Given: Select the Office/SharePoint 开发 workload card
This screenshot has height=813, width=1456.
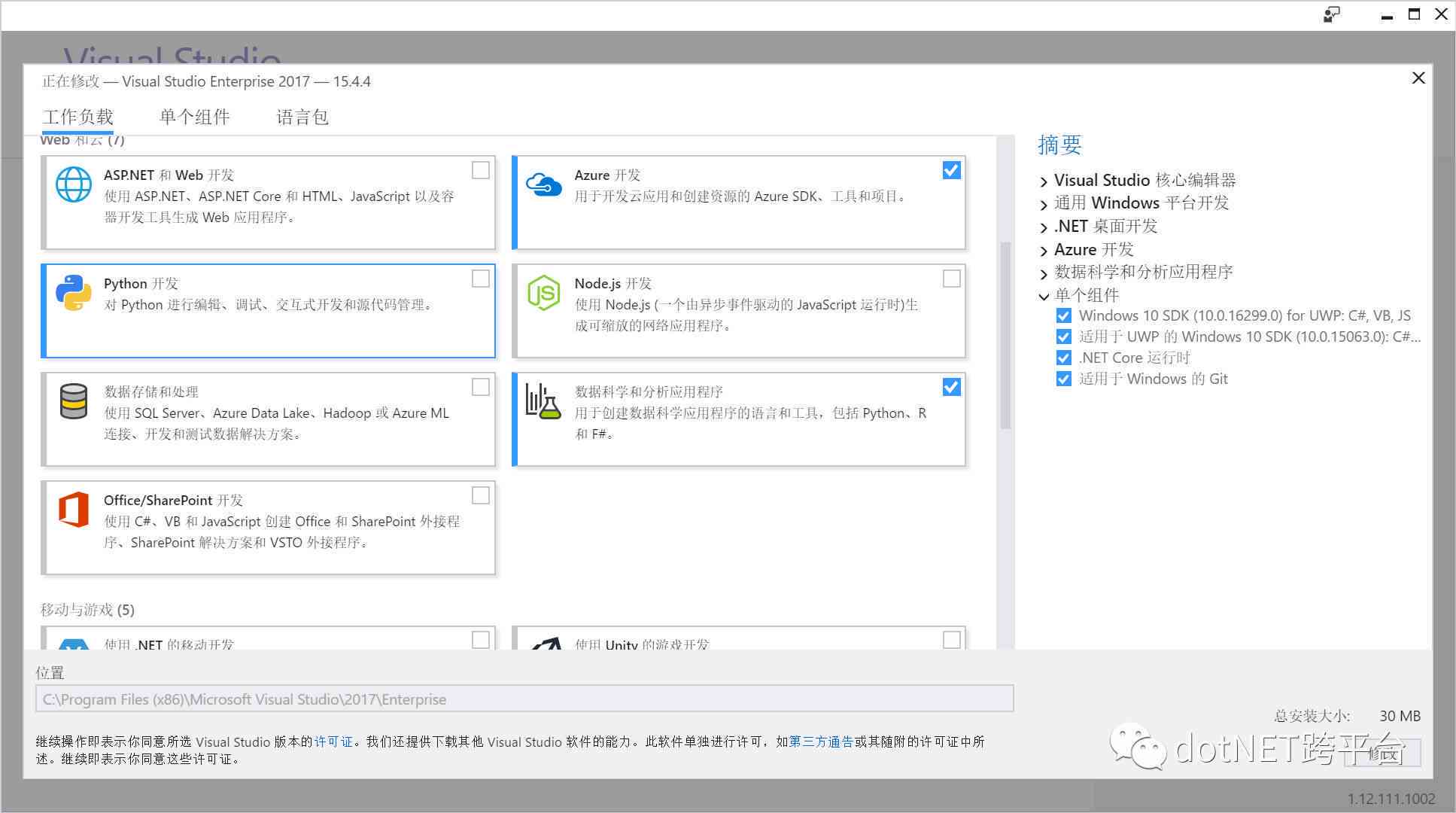Looking at the screenshot, I should click(x=268, y=528).
